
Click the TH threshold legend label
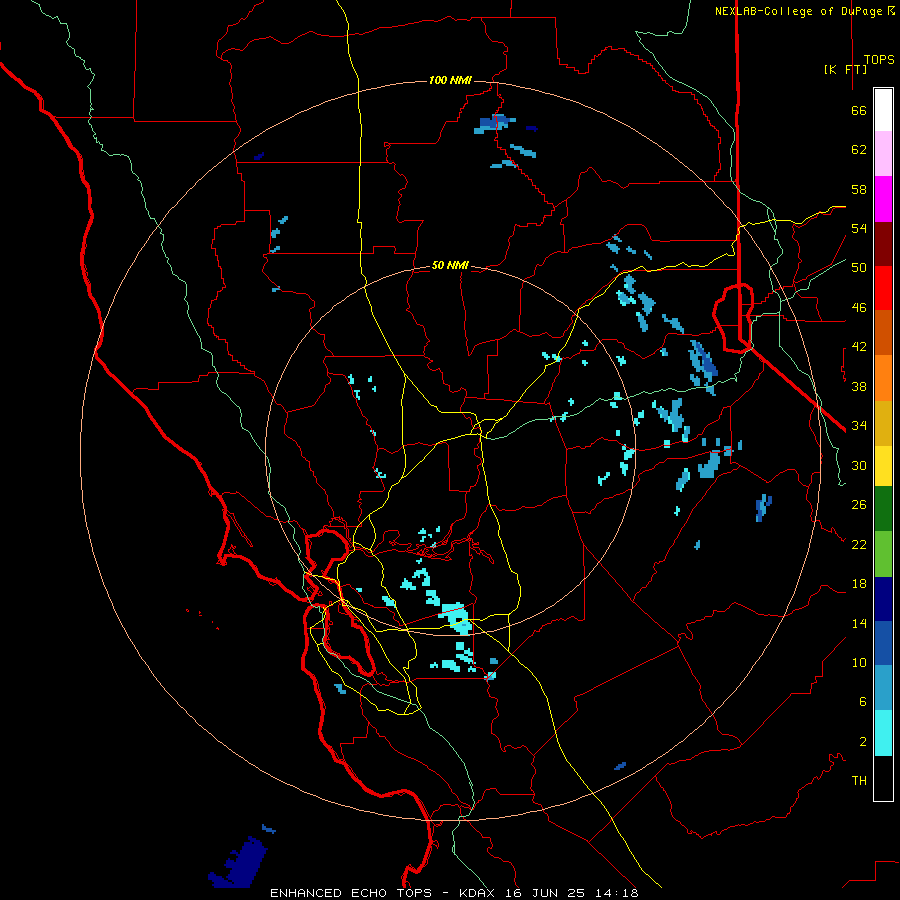(859, 781)
